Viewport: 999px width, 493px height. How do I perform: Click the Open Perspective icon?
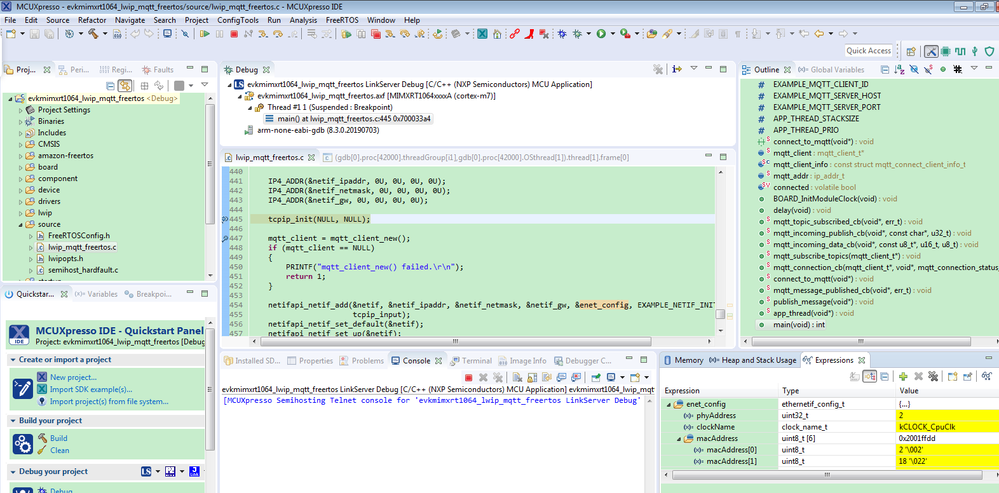click(910, 51)
